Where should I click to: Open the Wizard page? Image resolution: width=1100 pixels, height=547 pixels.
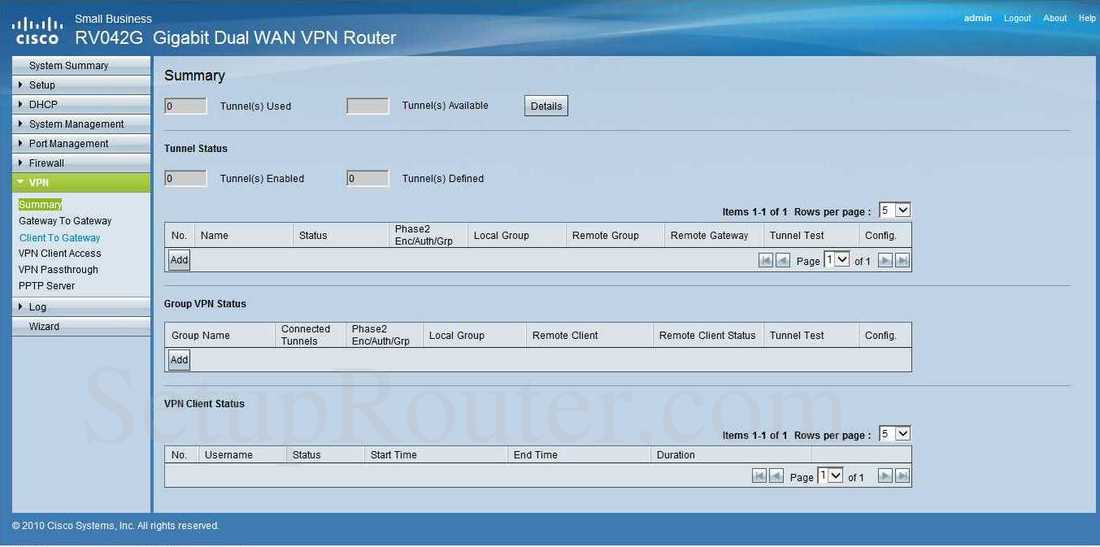81,327
